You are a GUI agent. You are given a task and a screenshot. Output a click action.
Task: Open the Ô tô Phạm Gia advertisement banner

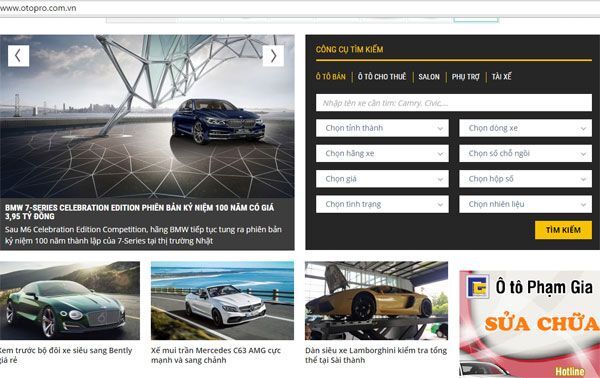click(530, 324)
